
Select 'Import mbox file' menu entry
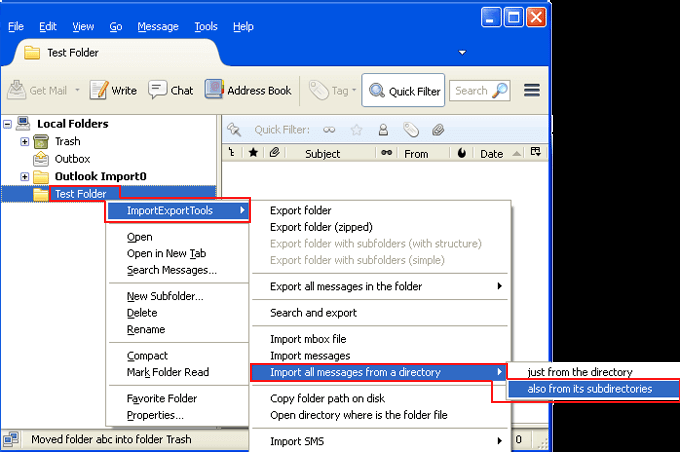point(308,339)
